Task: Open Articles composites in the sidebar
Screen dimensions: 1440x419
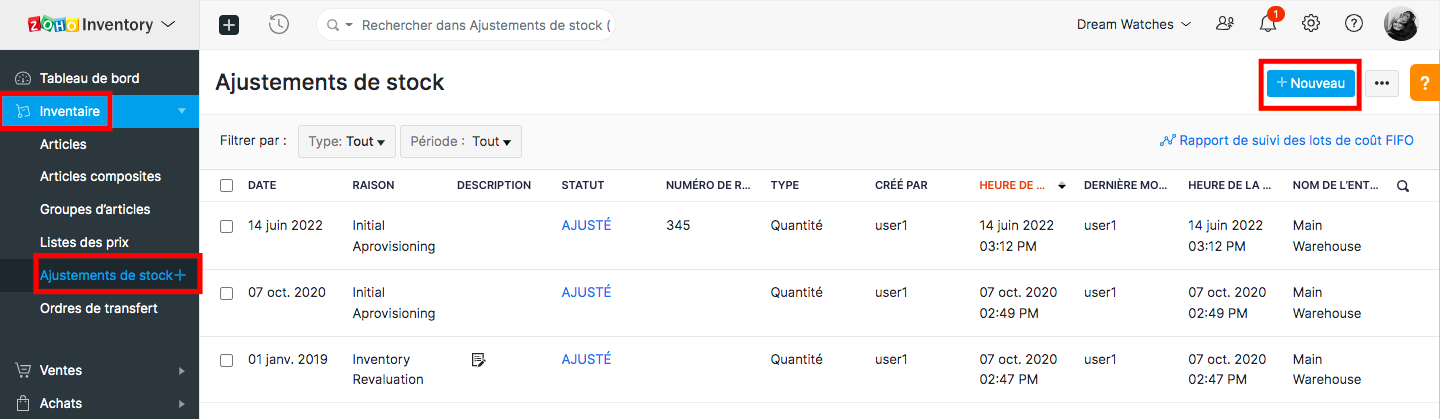Action: point(100,177)
